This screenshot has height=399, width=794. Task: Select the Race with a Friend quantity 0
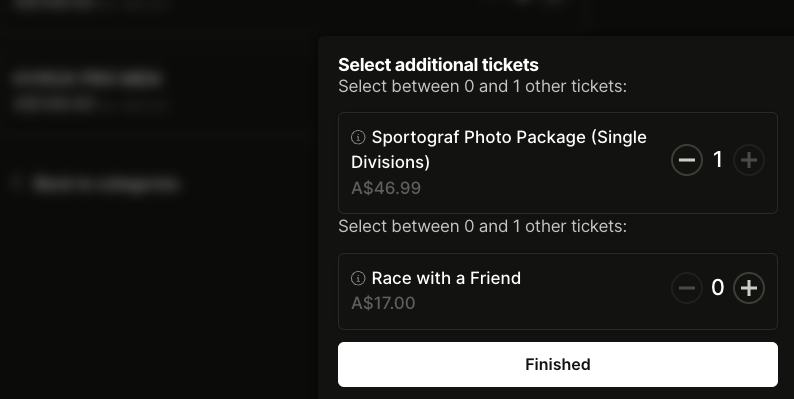coord(718,288)
